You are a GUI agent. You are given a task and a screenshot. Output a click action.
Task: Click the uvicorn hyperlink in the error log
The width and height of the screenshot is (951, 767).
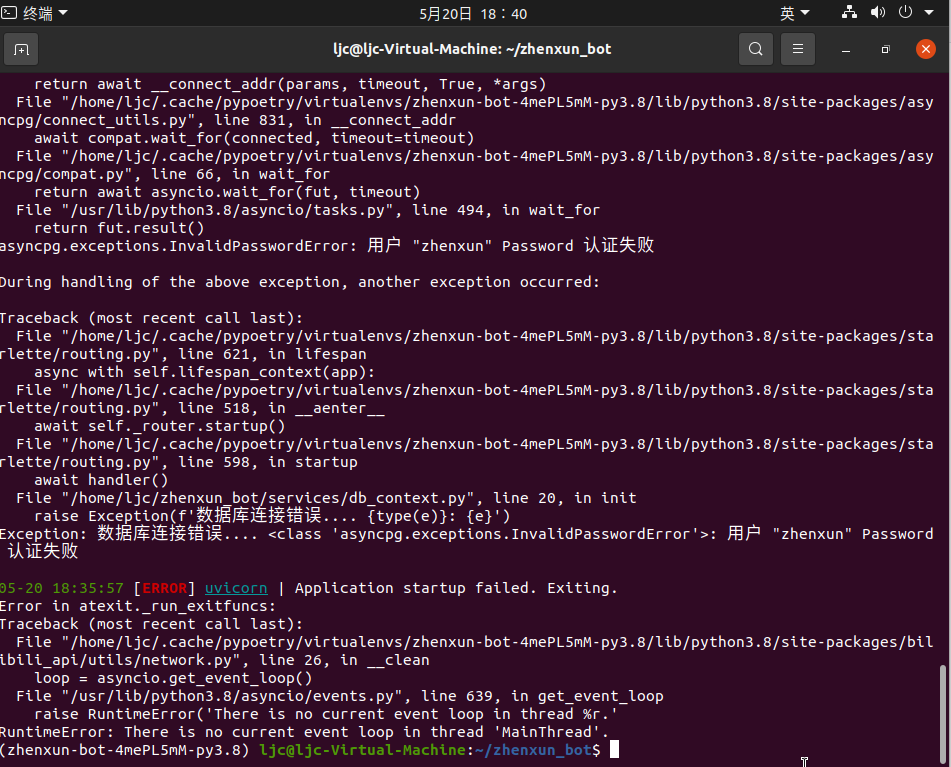click(x=236, y=588)
